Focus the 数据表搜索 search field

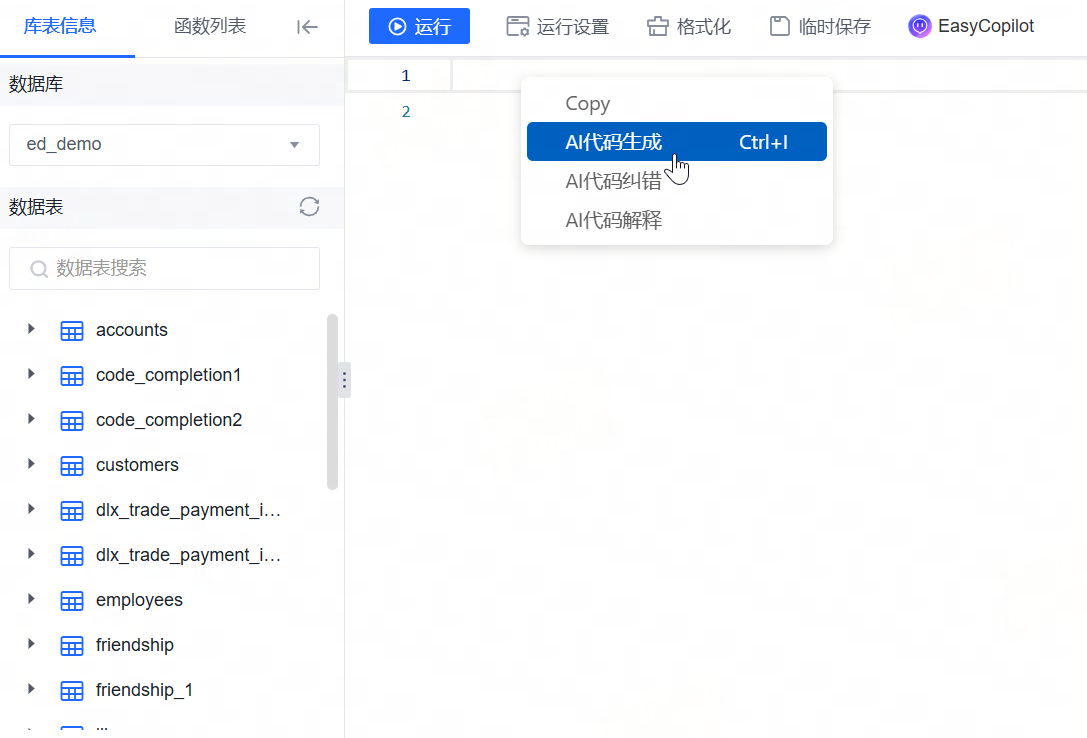164,268
